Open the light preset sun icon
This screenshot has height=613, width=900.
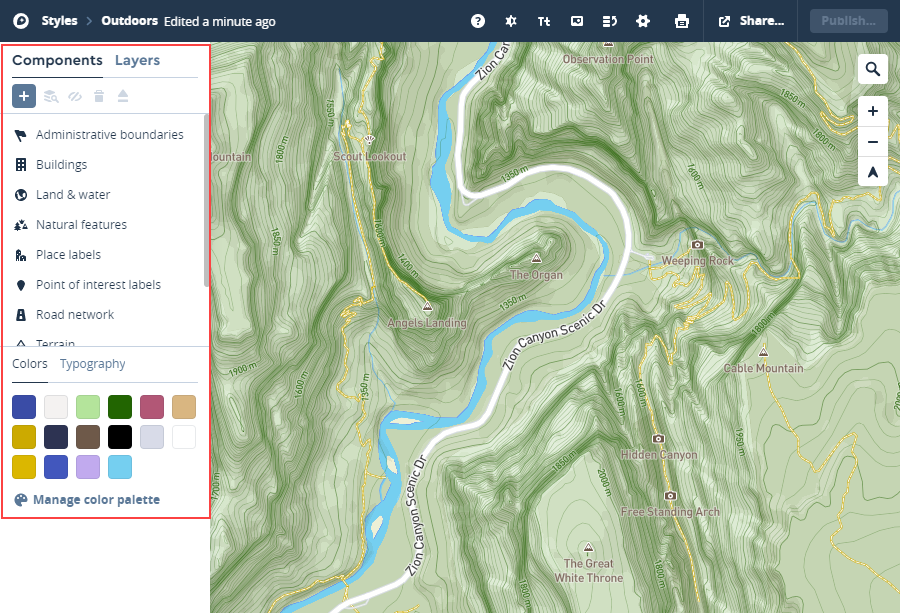click(511, 21)
